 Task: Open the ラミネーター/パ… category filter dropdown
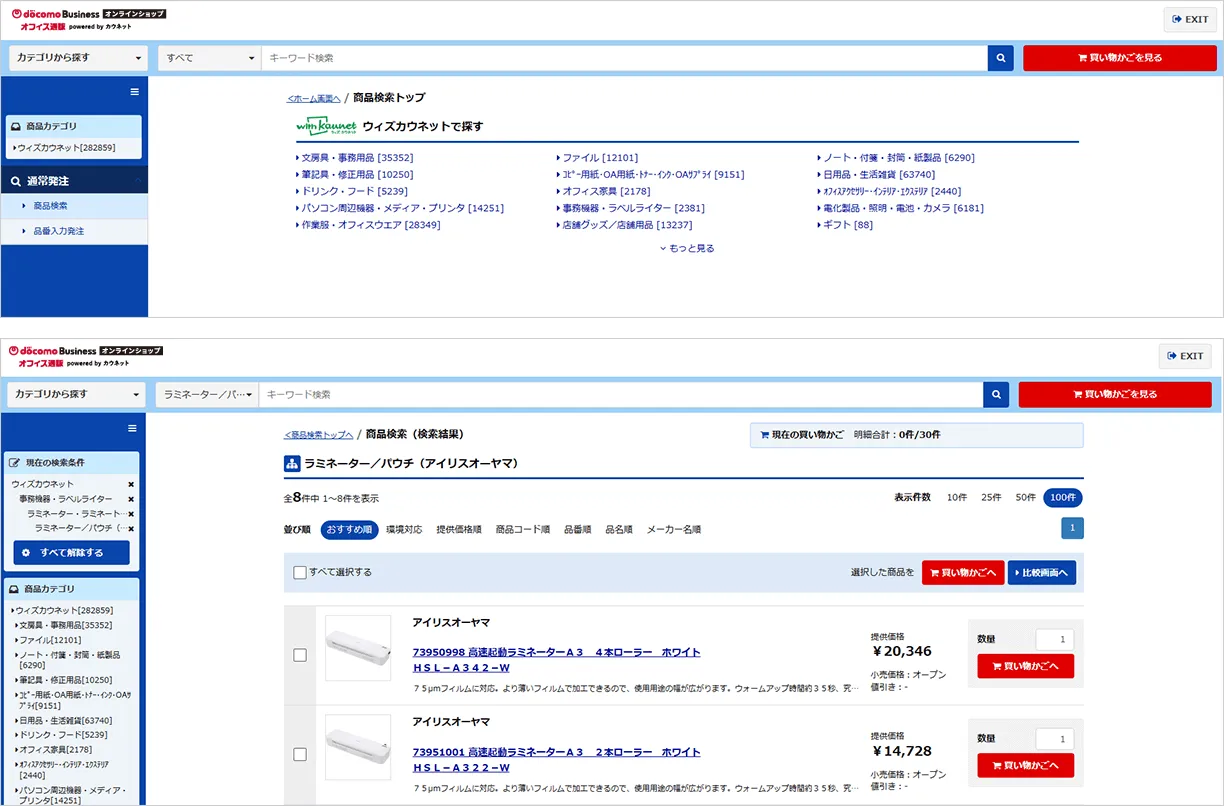pos(207,395)
